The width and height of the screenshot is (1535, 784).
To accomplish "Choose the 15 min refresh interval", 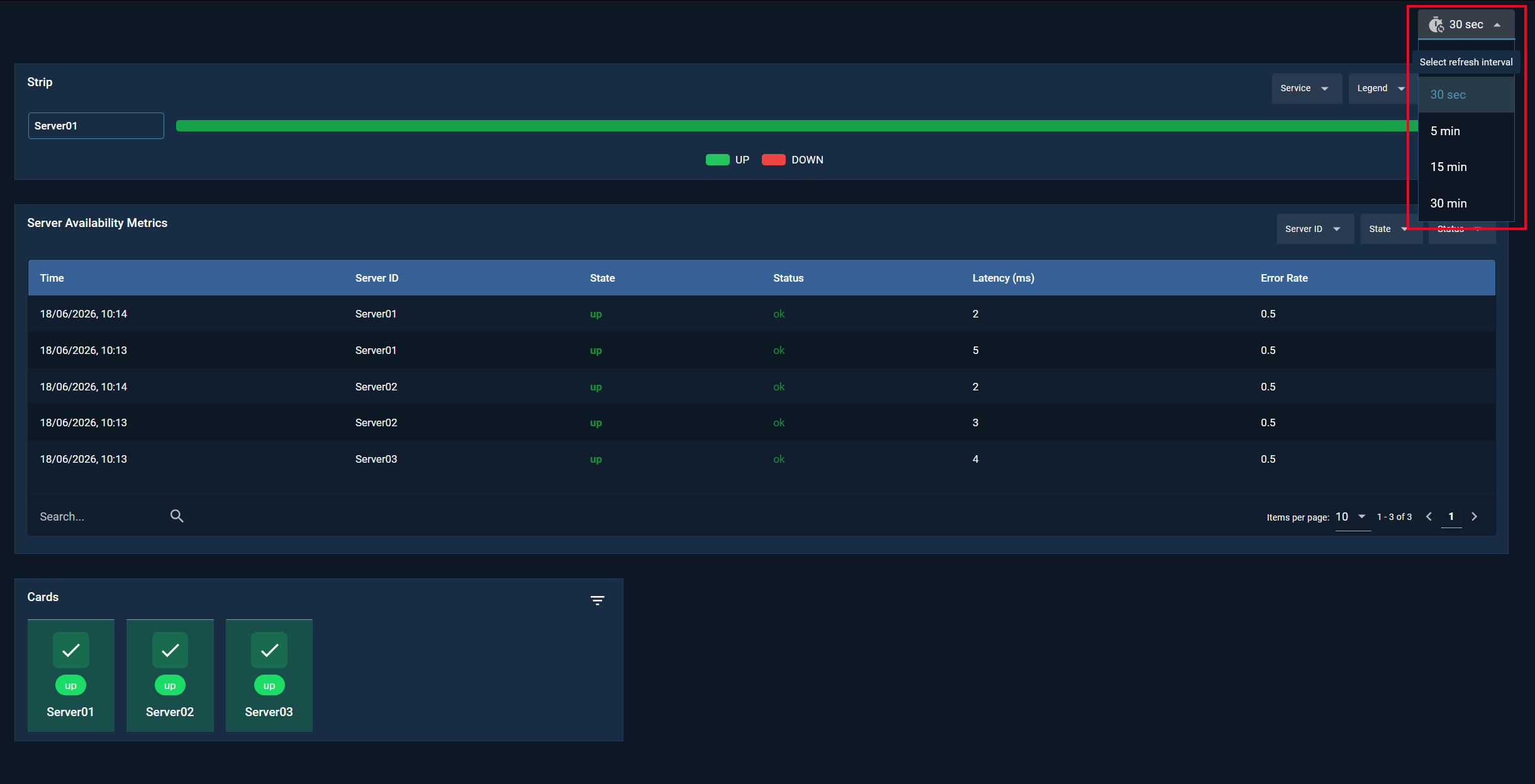I will (x=1466, y=167).
